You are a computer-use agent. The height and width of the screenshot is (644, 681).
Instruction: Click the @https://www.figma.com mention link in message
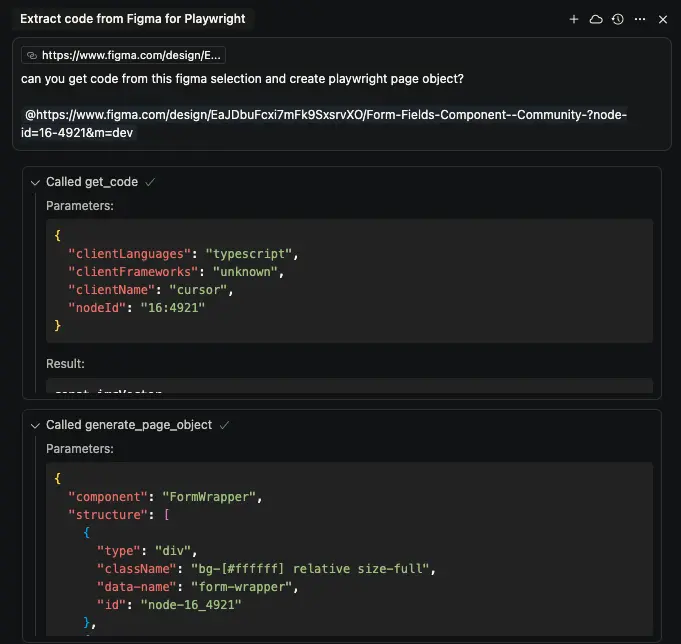click(x=324, y=124)
